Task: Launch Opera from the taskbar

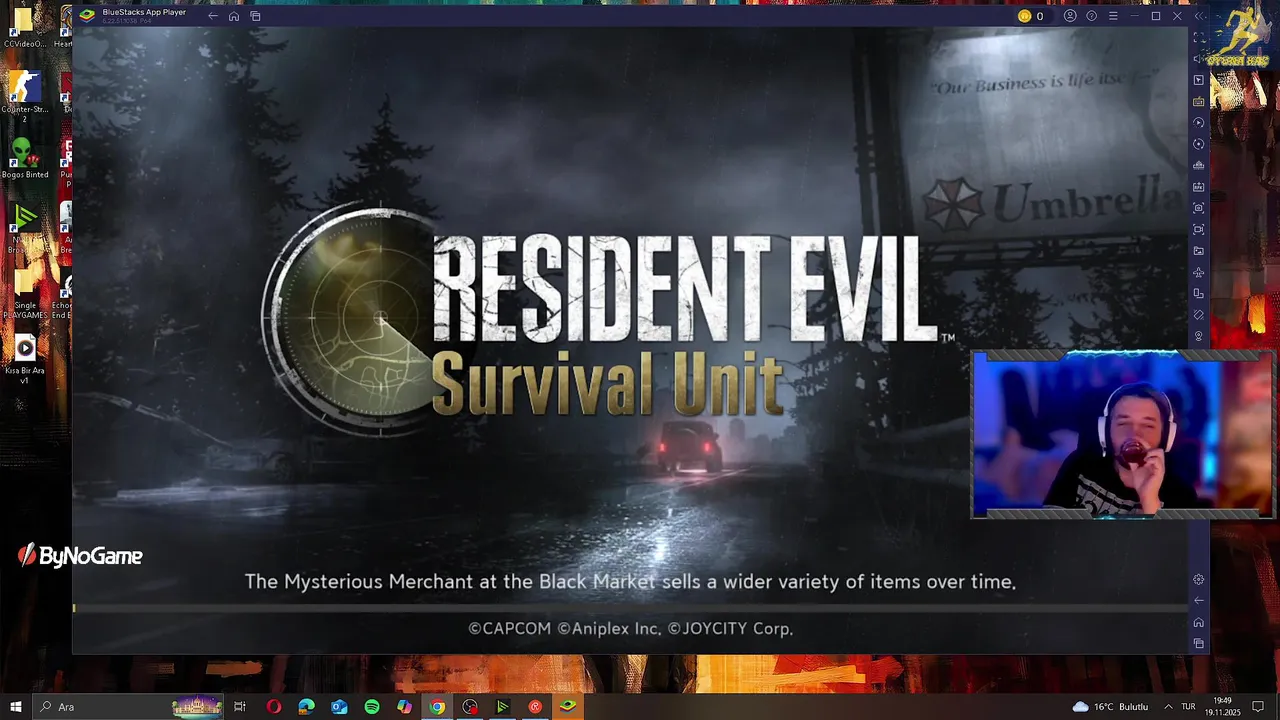Action: pyautogui.click(x=273, y=707)
